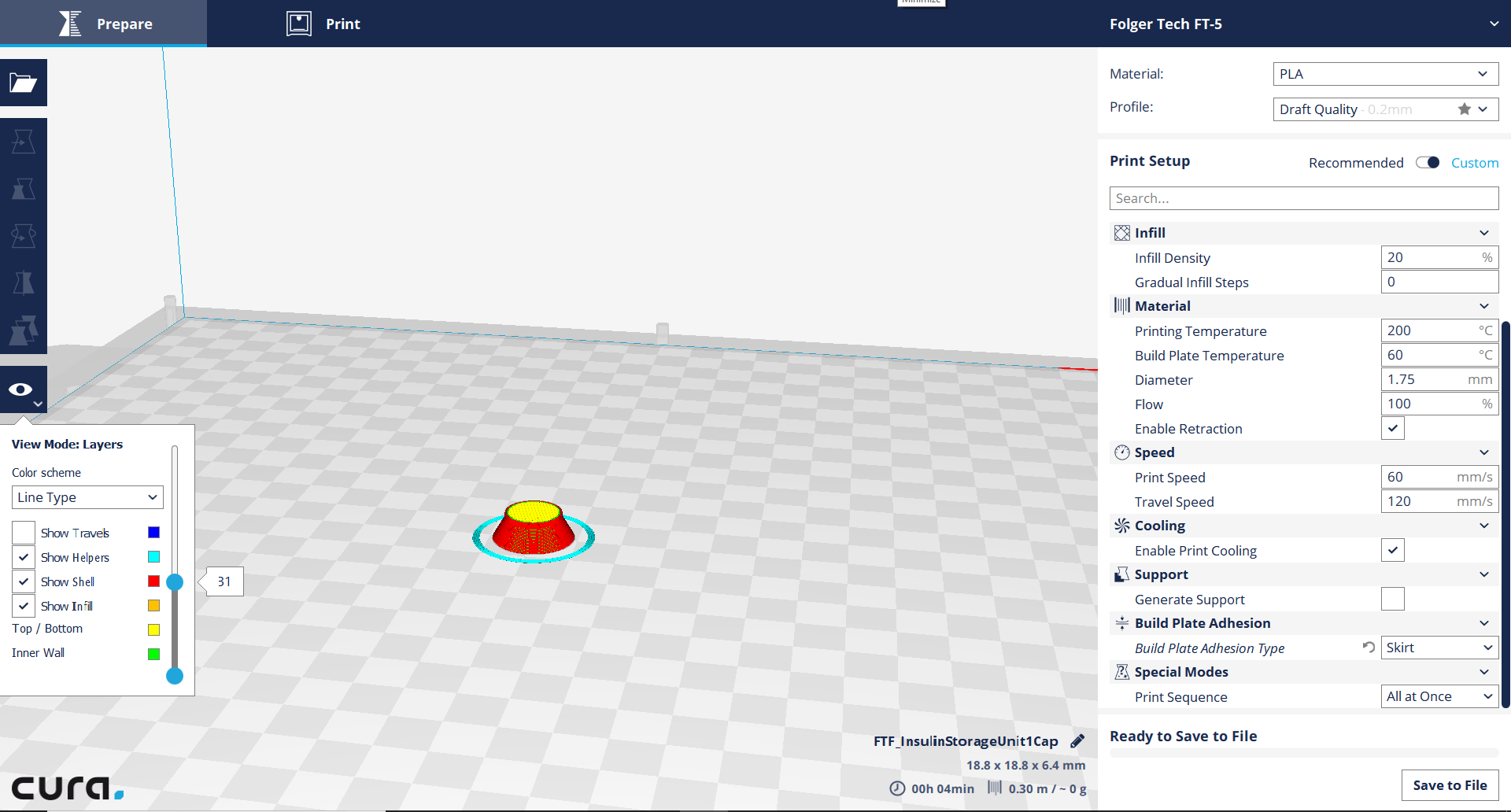1511x812 pixels.
Task: Open the Line Type color scheme dropdown
Action: pos(87,497)
